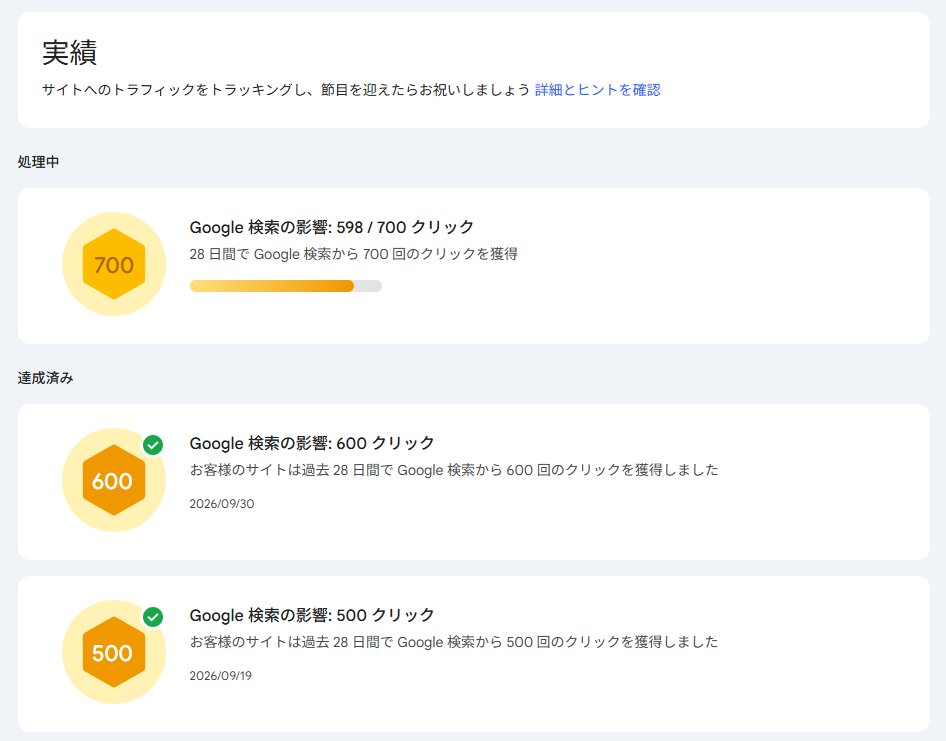Click text 'サイトへのトラフィックをトラッキングし'
Screen dimensions: 946x741
coord(174,90)
